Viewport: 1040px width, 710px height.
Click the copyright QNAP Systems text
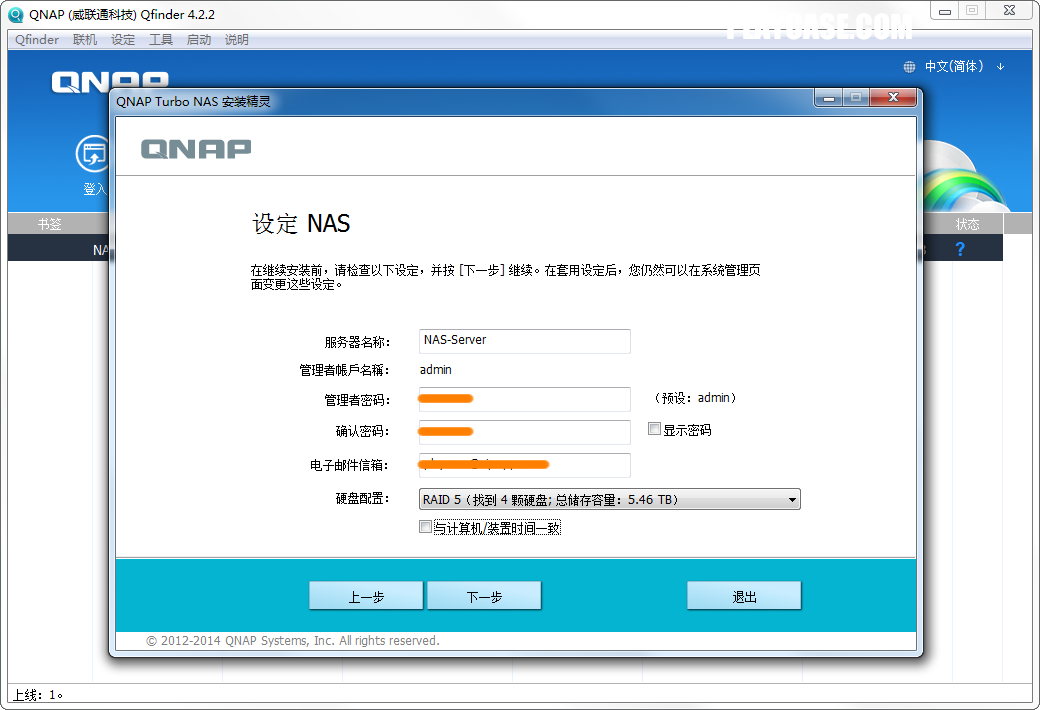pyautogui.click(x=292, y=640)
